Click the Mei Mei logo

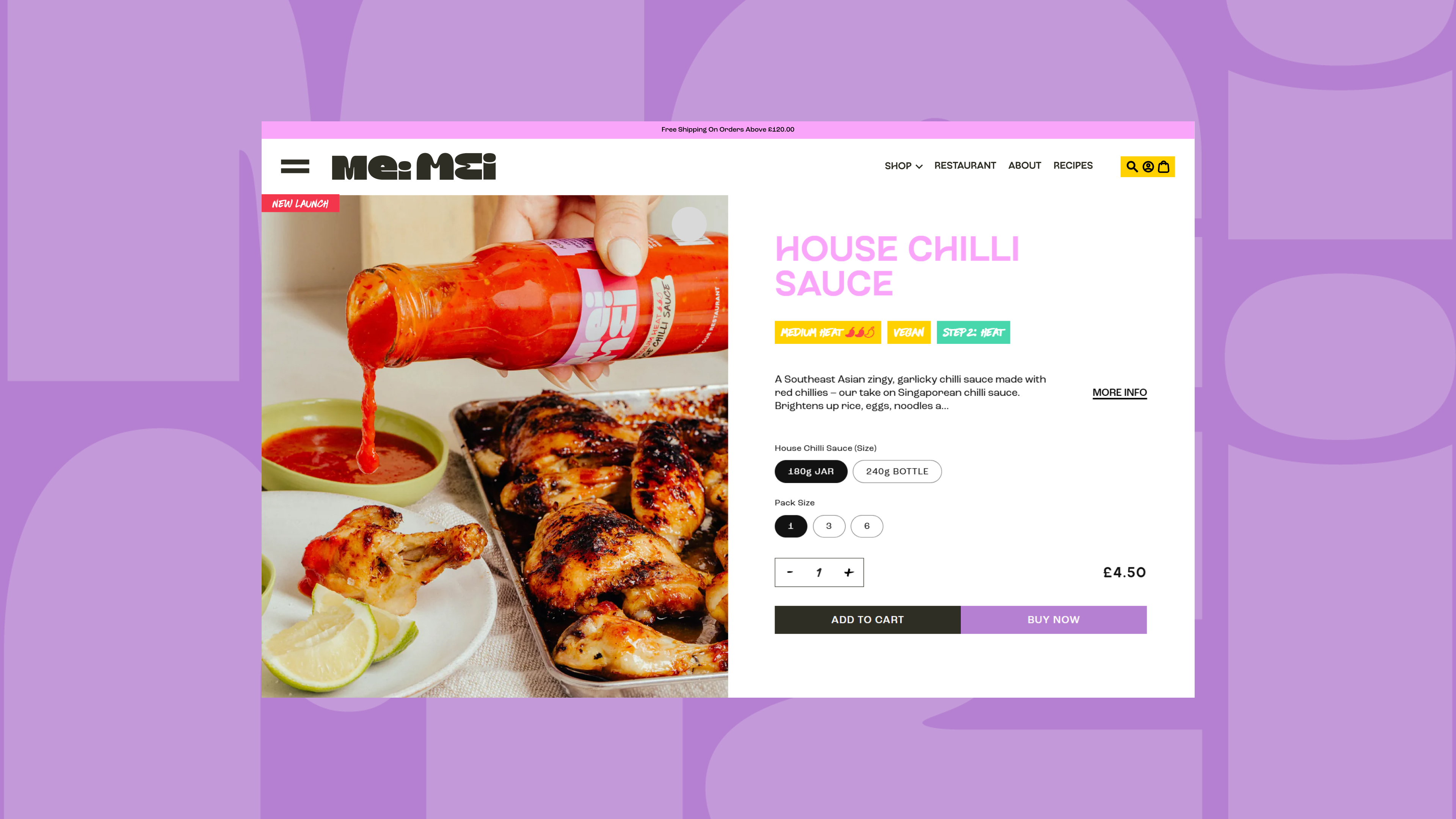pos(414,166)
